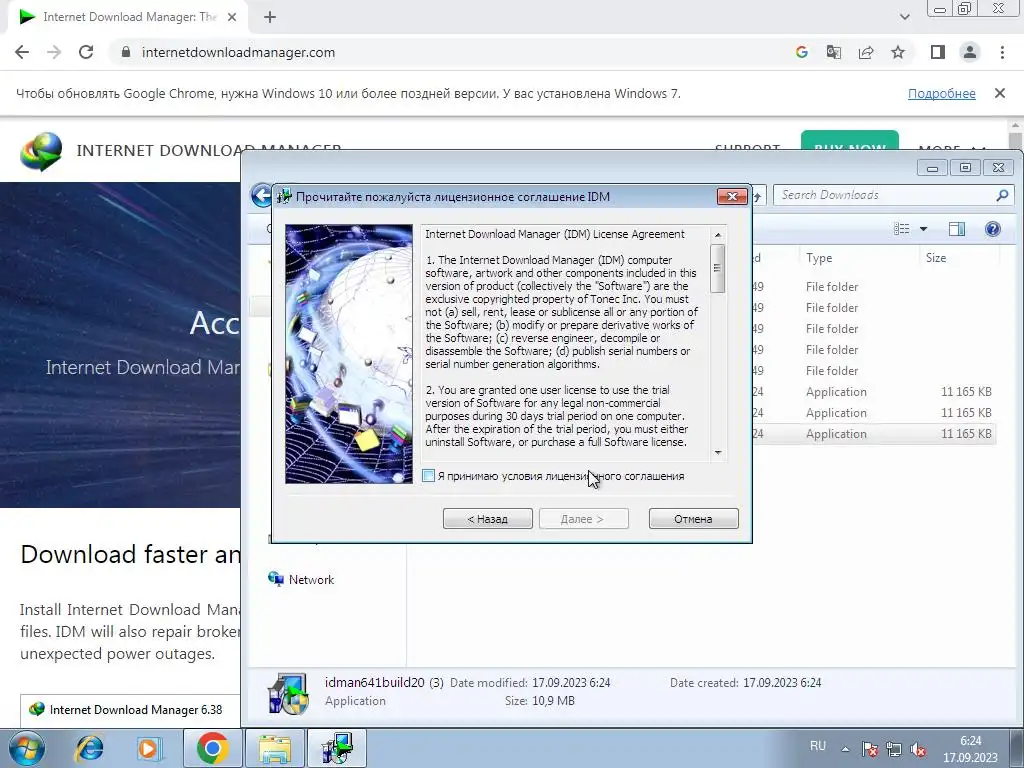Click the muted volume tray icon
Screen dimensions: 1024x768
pos(918,749)
